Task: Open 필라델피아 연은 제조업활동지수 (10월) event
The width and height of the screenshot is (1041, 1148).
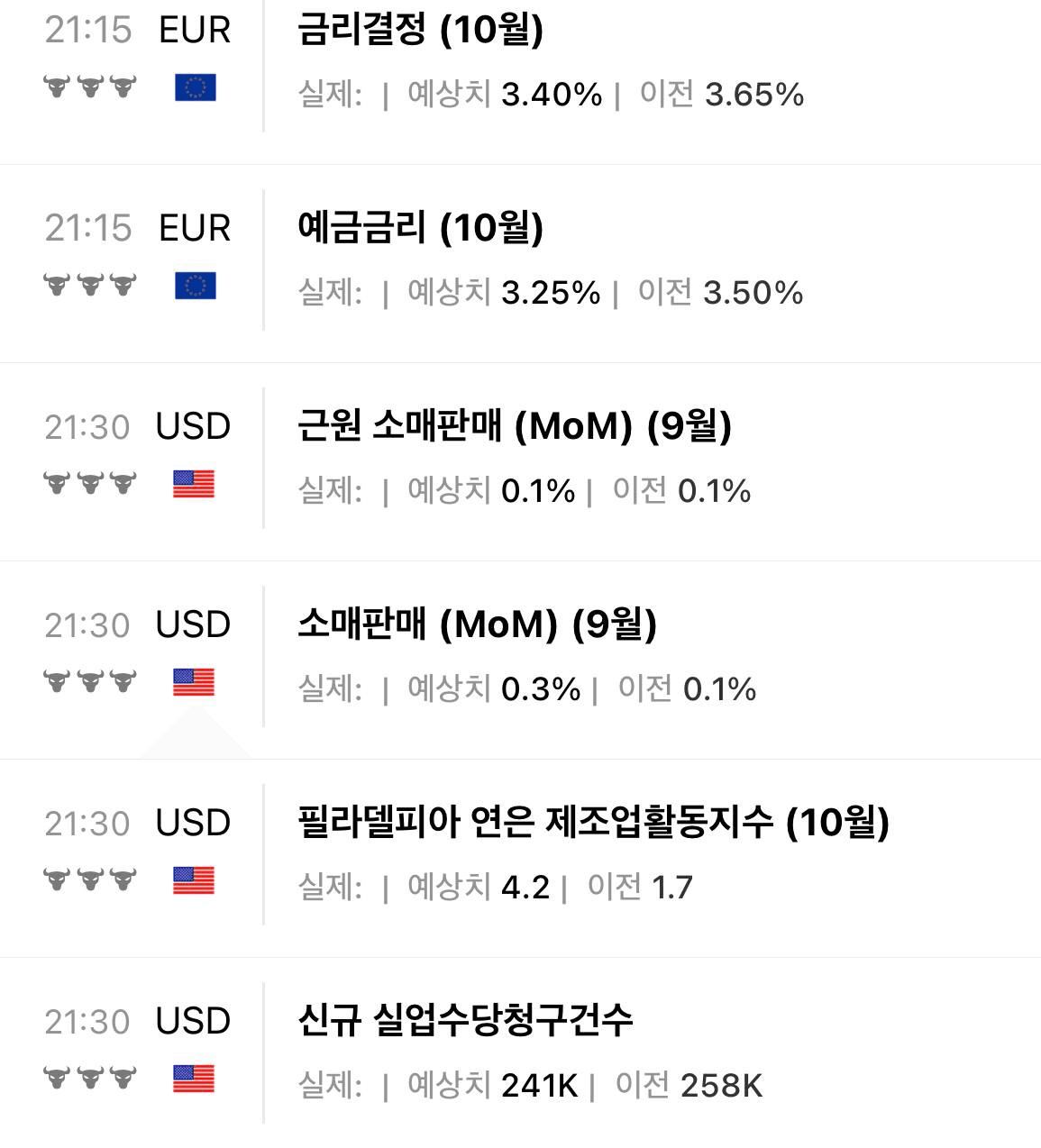Action: click(x=594, y=823)
